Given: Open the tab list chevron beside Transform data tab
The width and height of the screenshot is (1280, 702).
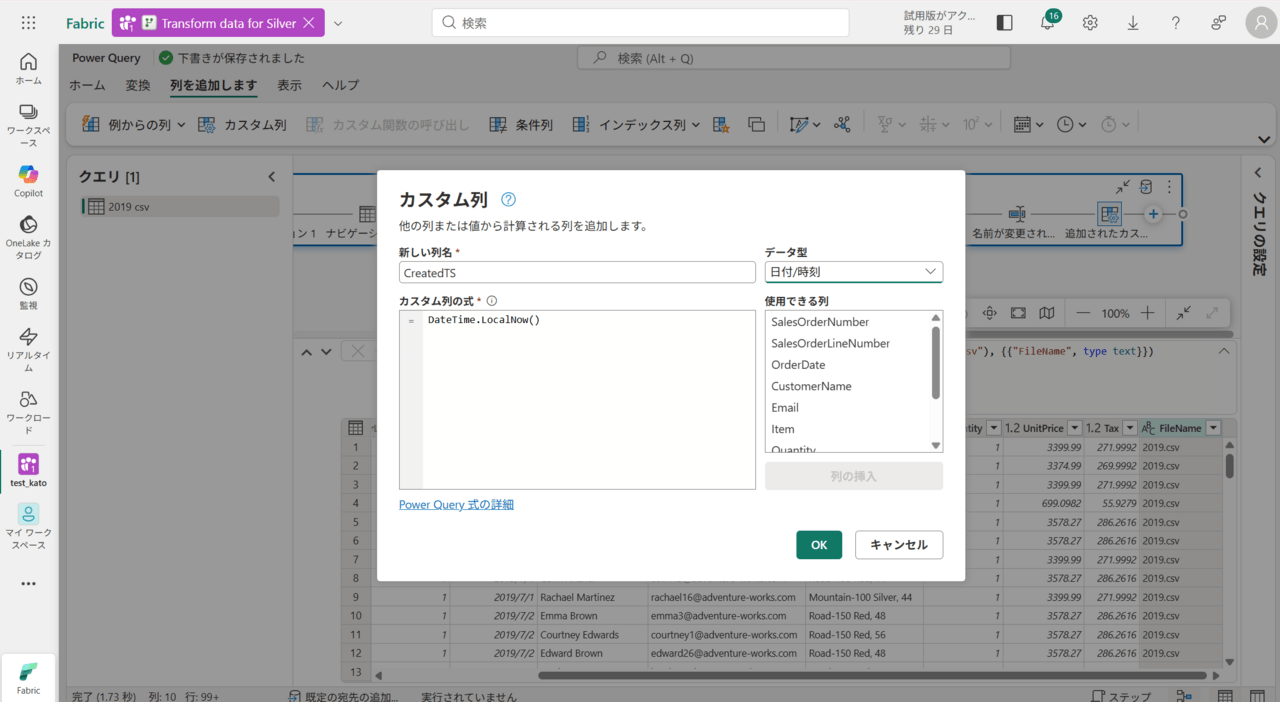Looking at the screenshot, I should tap(338, 23).
